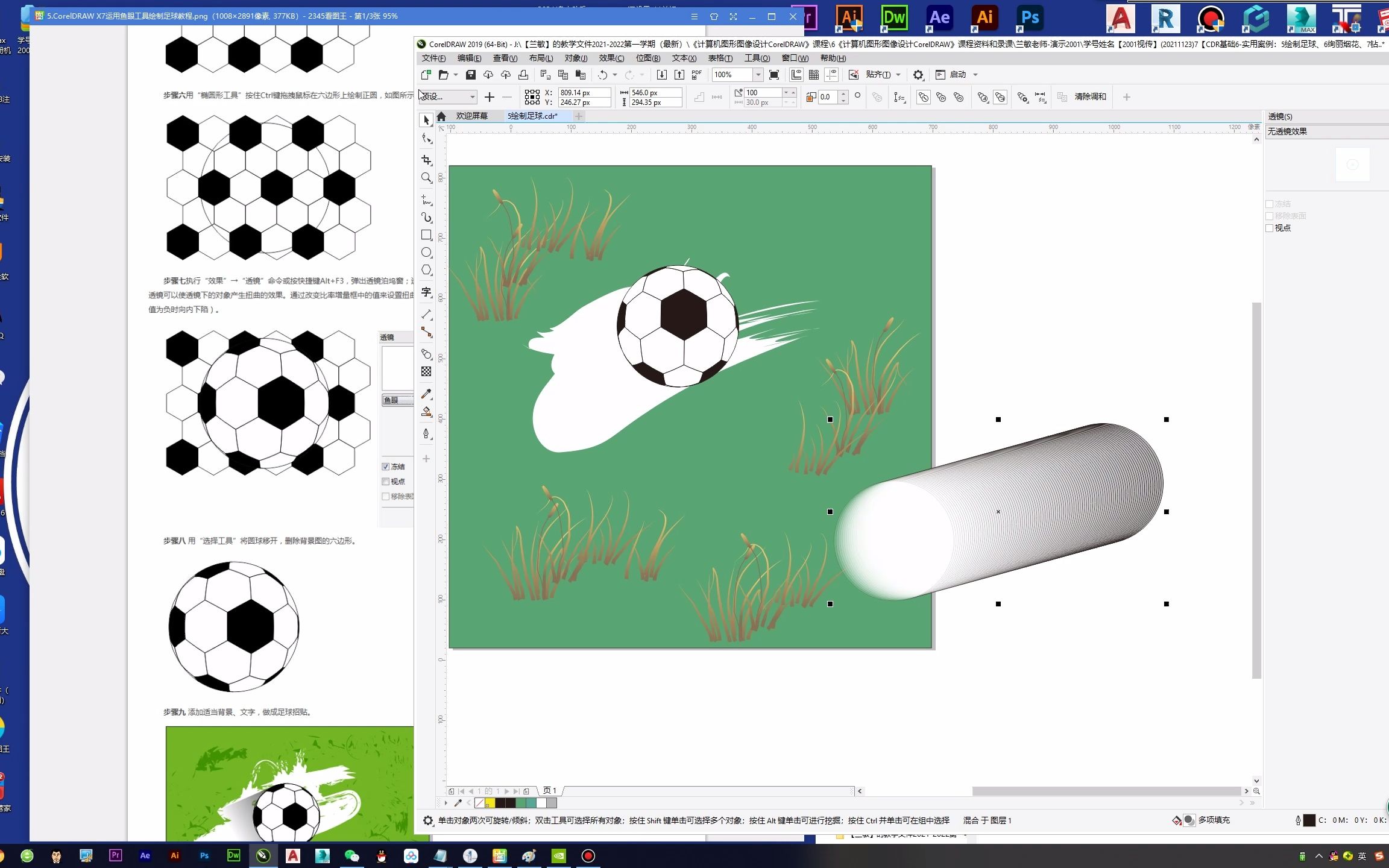
Task: Toggle the direct blend icon
Action: pyautogui.click(x=924, y=97)
